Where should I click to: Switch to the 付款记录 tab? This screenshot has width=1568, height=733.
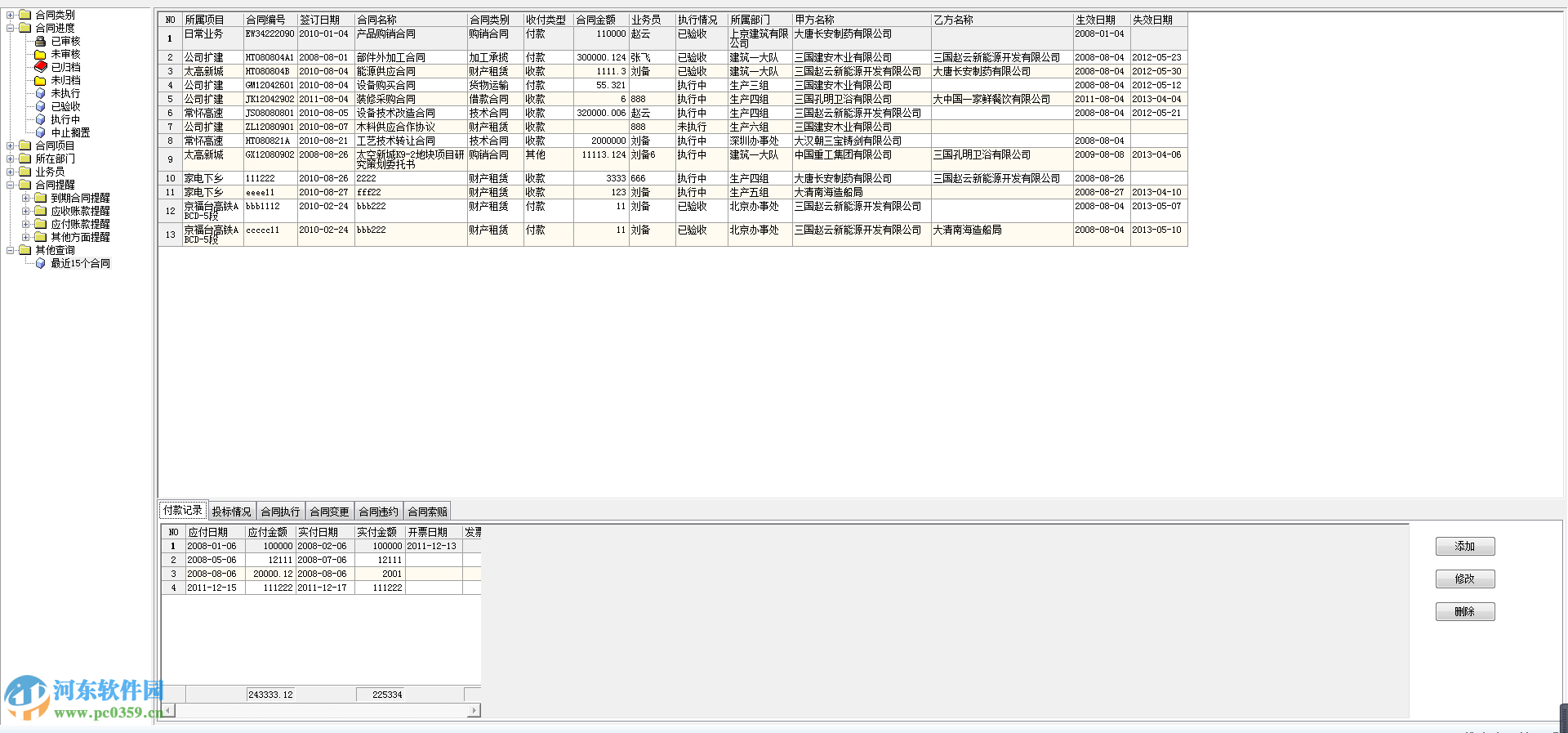(183, 510)
